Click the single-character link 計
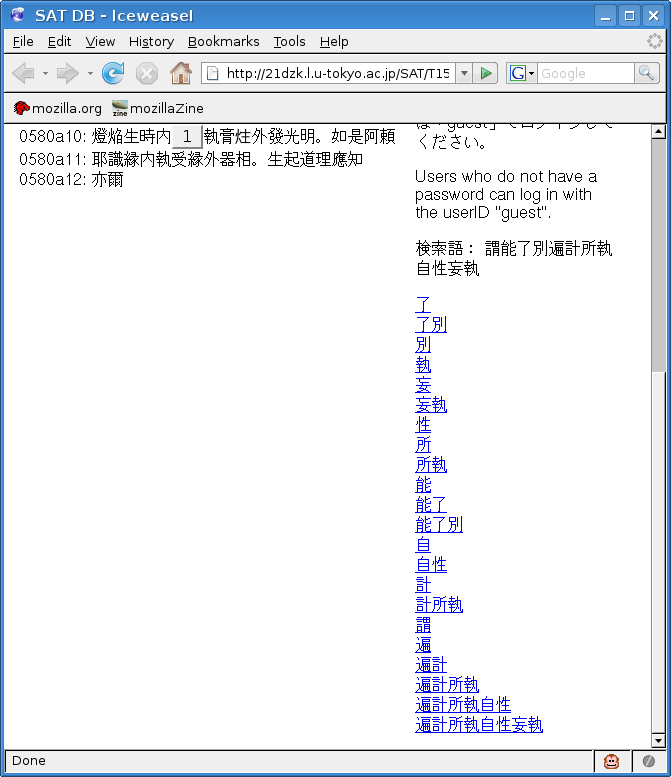Screen dimensions: 671x777 click(423, 585)
